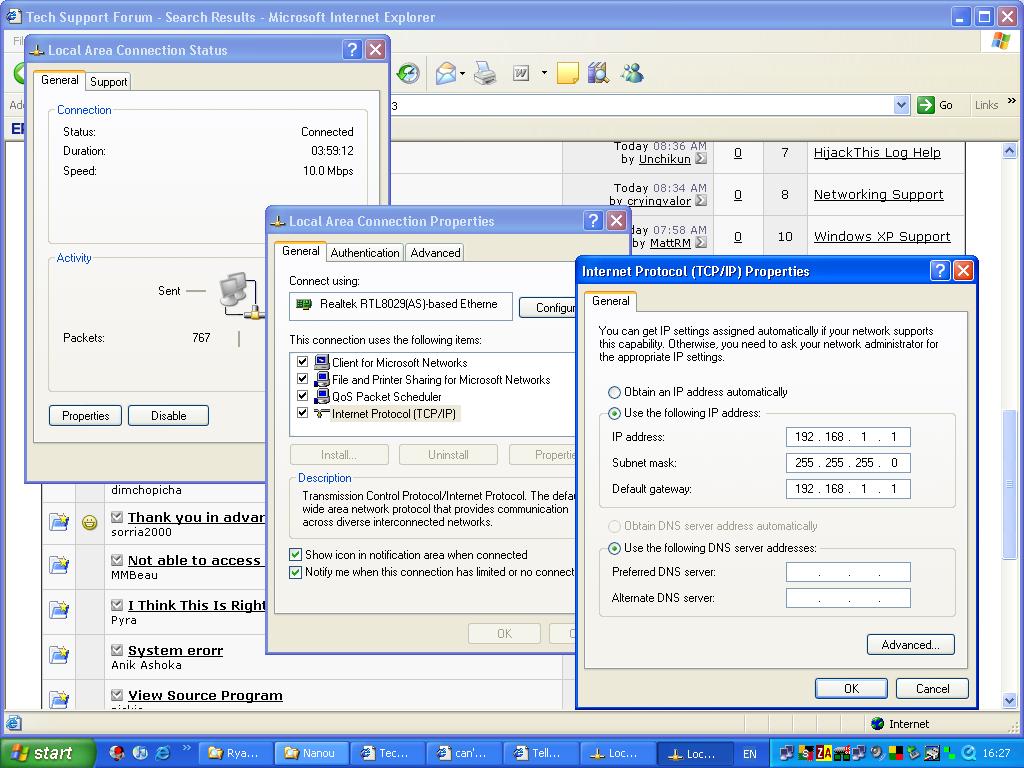This screenshot has width=1024, height=768.
Task: Click OK in TCP/IP Properties dialog
Action: pyautogui.click(x=851, y=688)
